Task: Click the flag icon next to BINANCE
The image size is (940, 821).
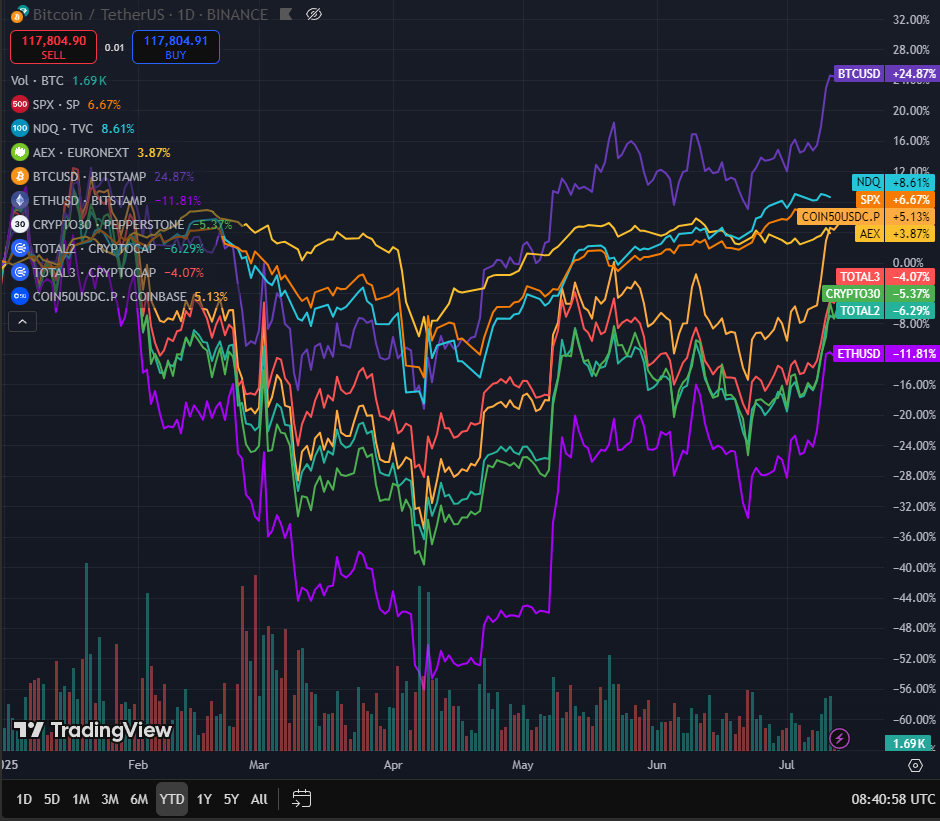Action: tap(286, 14)
